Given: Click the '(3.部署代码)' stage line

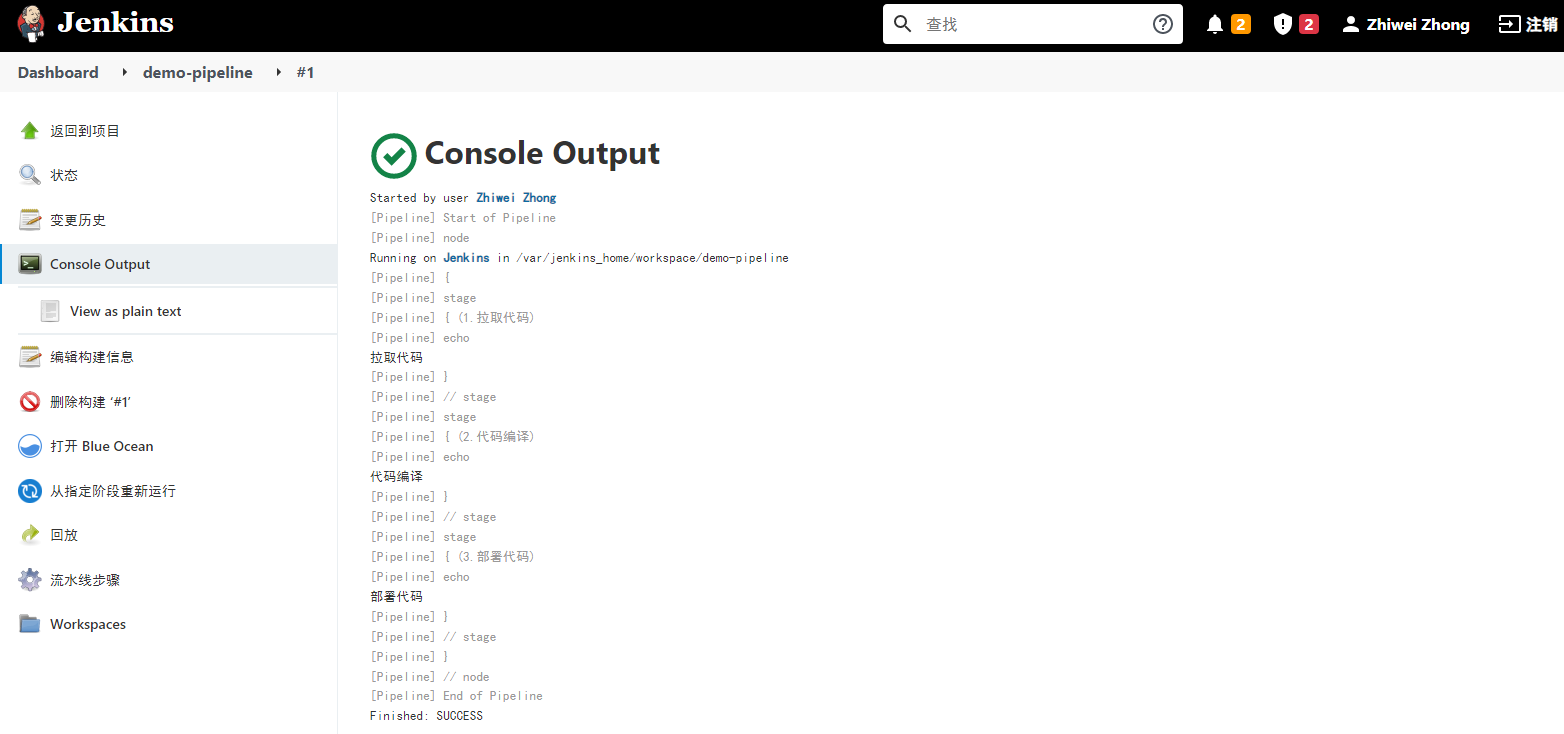Looking at the screenshot, I should click(x=453, y=557).
